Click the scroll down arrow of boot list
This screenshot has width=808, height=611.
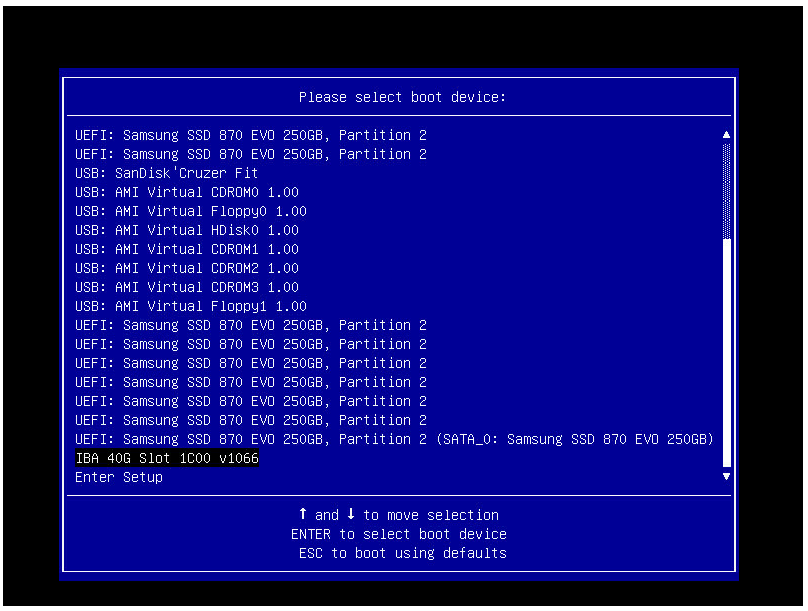pos(726,477)
